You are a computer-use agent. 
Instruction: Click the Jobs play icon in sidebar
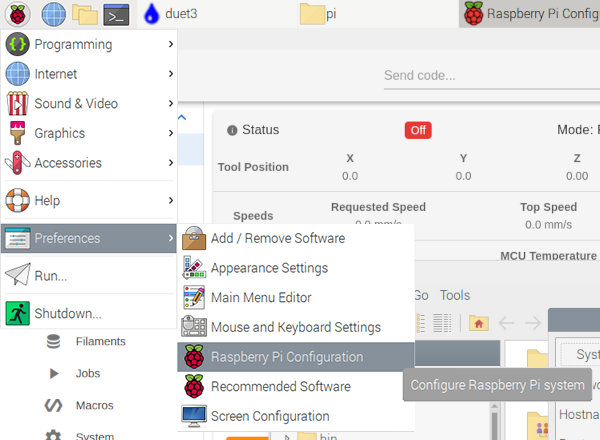point(53,374)
